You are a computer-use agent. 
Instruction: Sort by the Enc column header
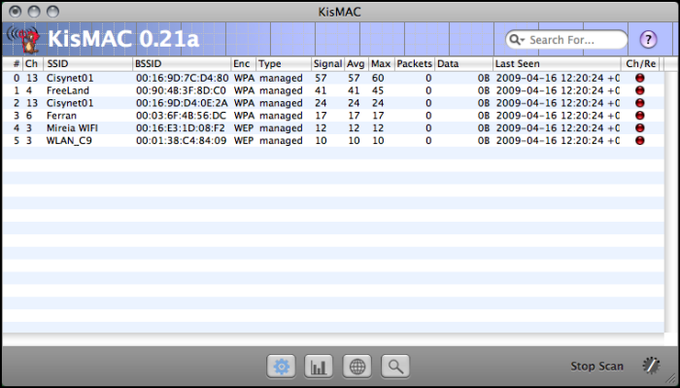(x=243, y=64)
